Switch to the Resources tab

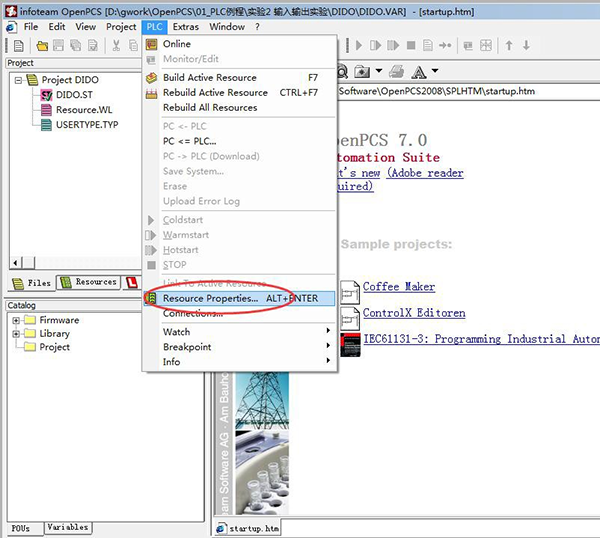89,283
